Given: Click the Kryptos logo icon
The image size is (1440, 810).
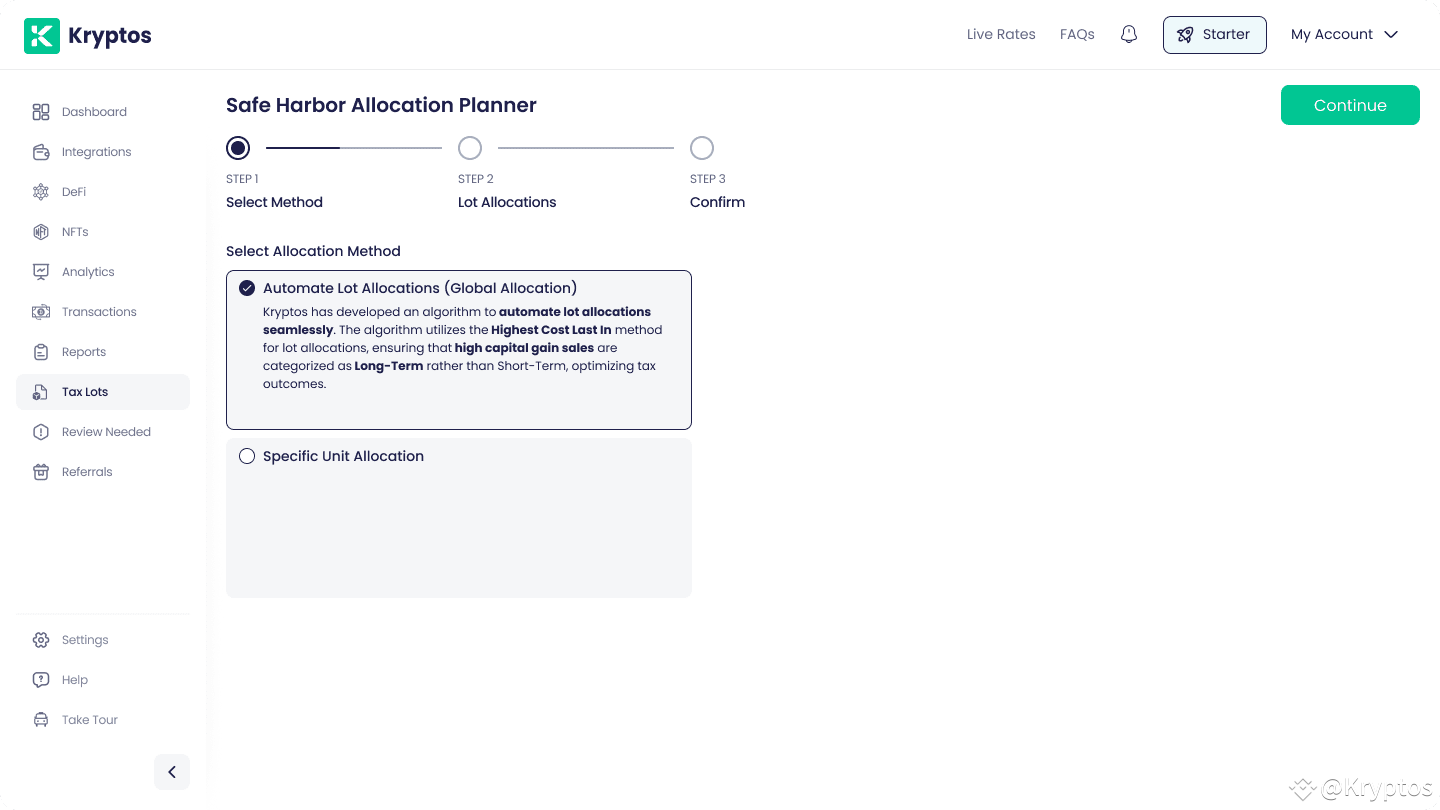Looking at the screenshot, I should [42, 36].
